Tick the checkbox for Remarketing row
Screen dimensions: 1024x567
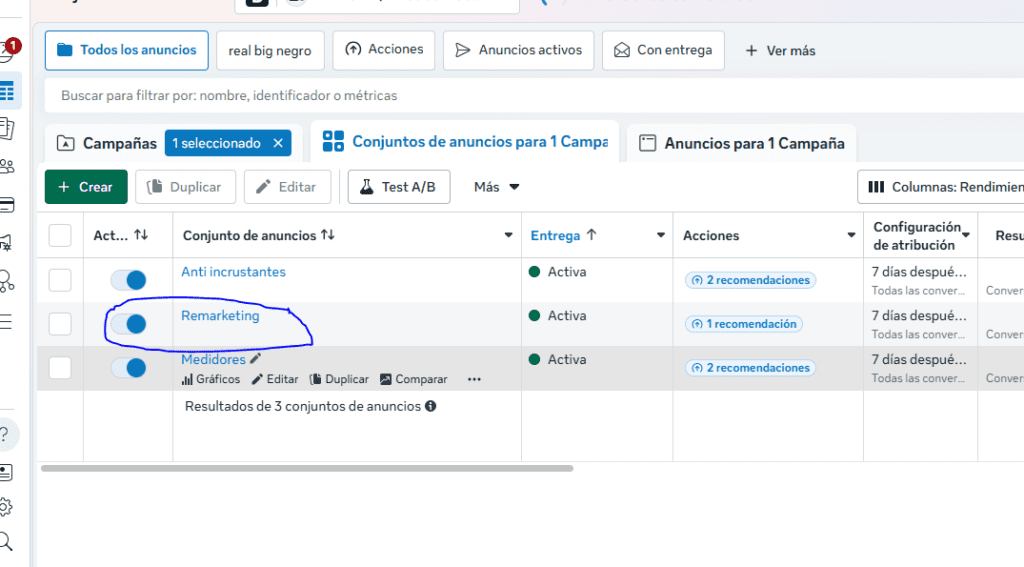[60, 324]
